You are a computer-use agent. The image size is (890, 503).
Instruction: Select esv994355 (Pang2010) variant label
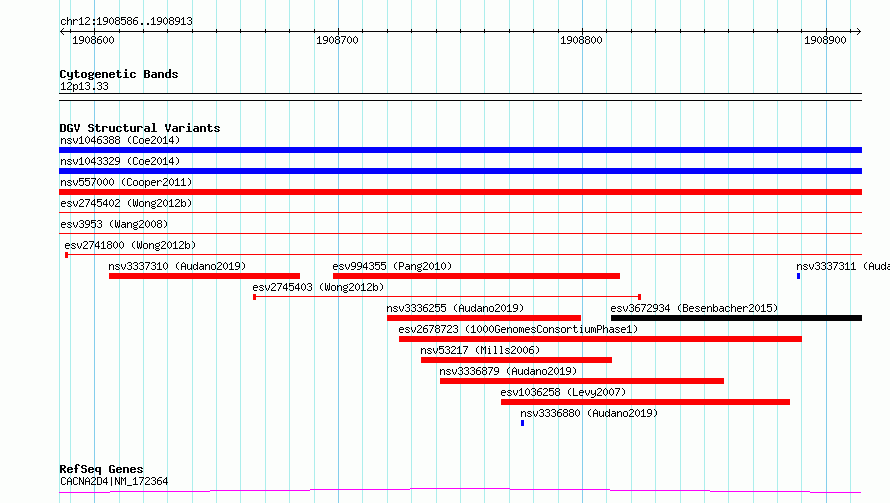[392, 266]
